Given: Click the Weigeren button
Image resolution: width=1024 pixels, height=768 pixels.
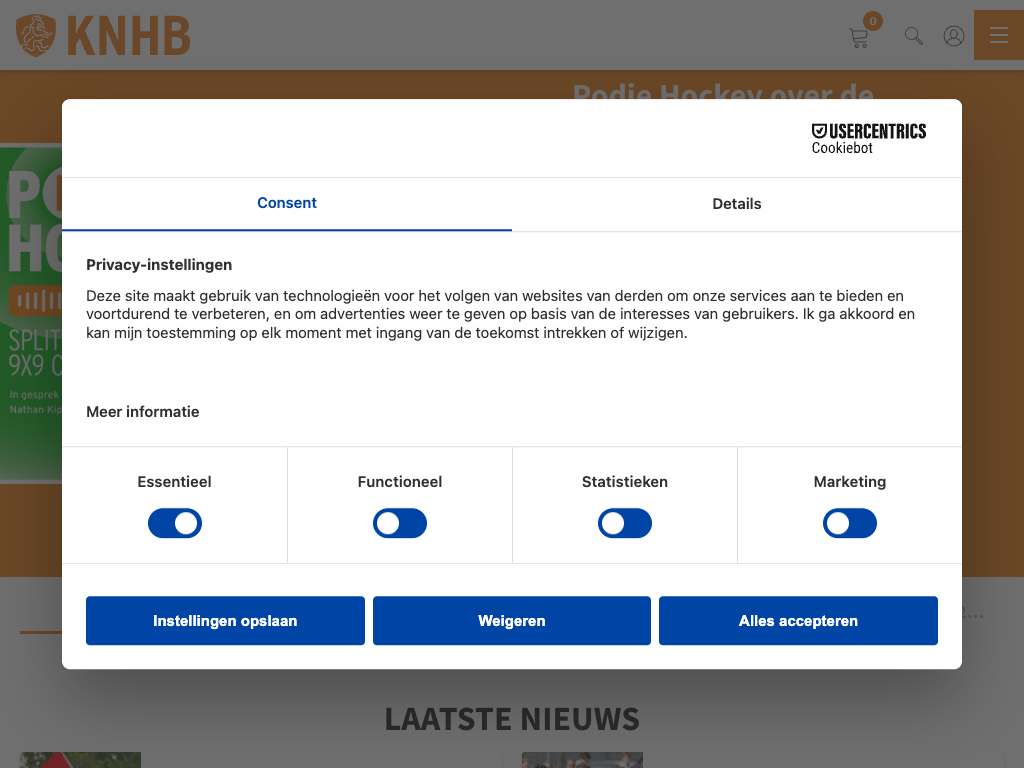Looking at the screenshot, I should click(x=512, y=621).
